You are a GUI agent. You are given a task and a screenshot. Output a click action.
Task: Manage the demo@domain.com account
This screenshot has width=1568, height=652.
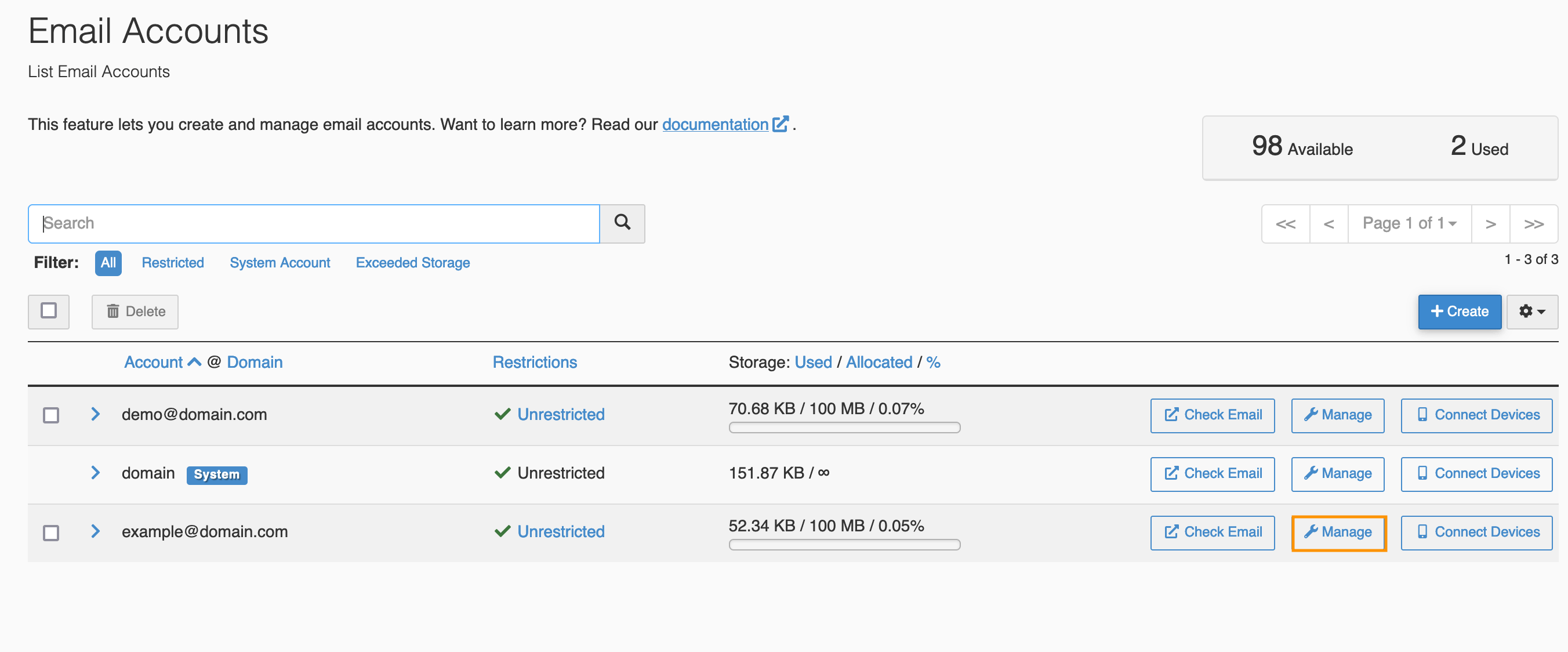click(x=1338, y=415)
